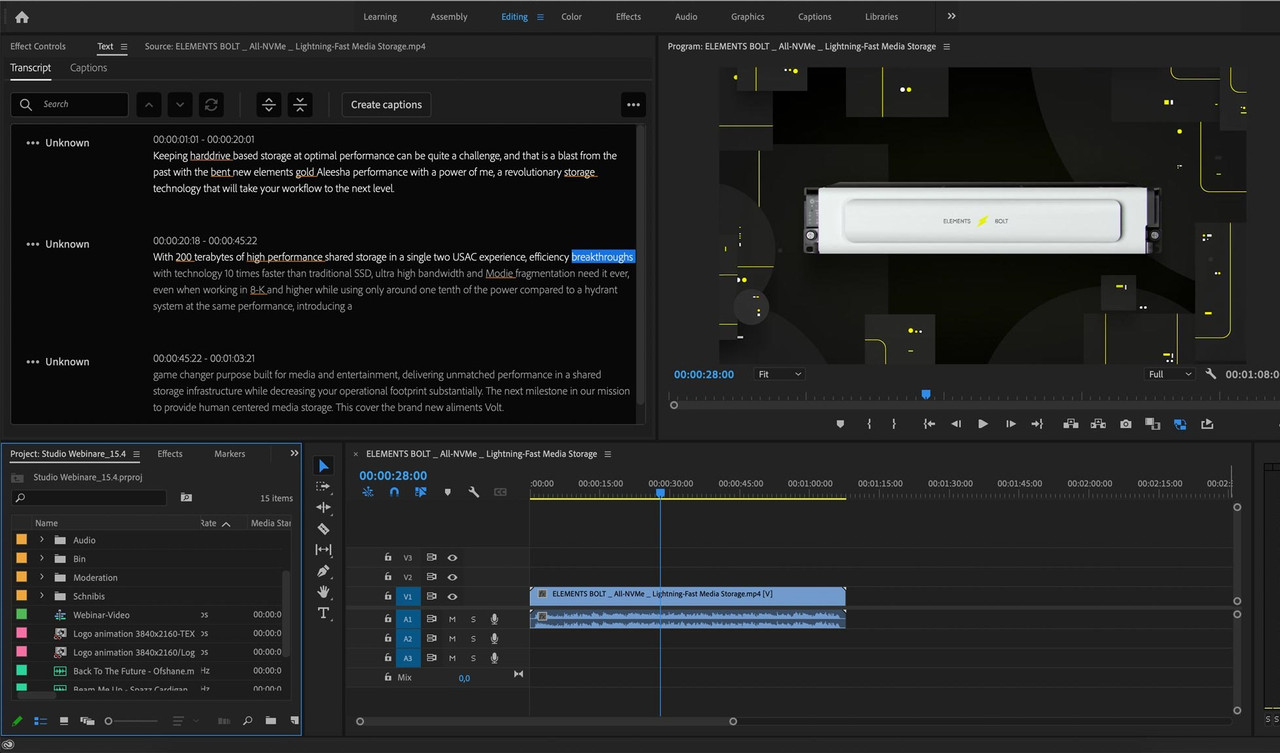
Task: Open the Full playback resolution dropdown
Action: pos(1169,374)
